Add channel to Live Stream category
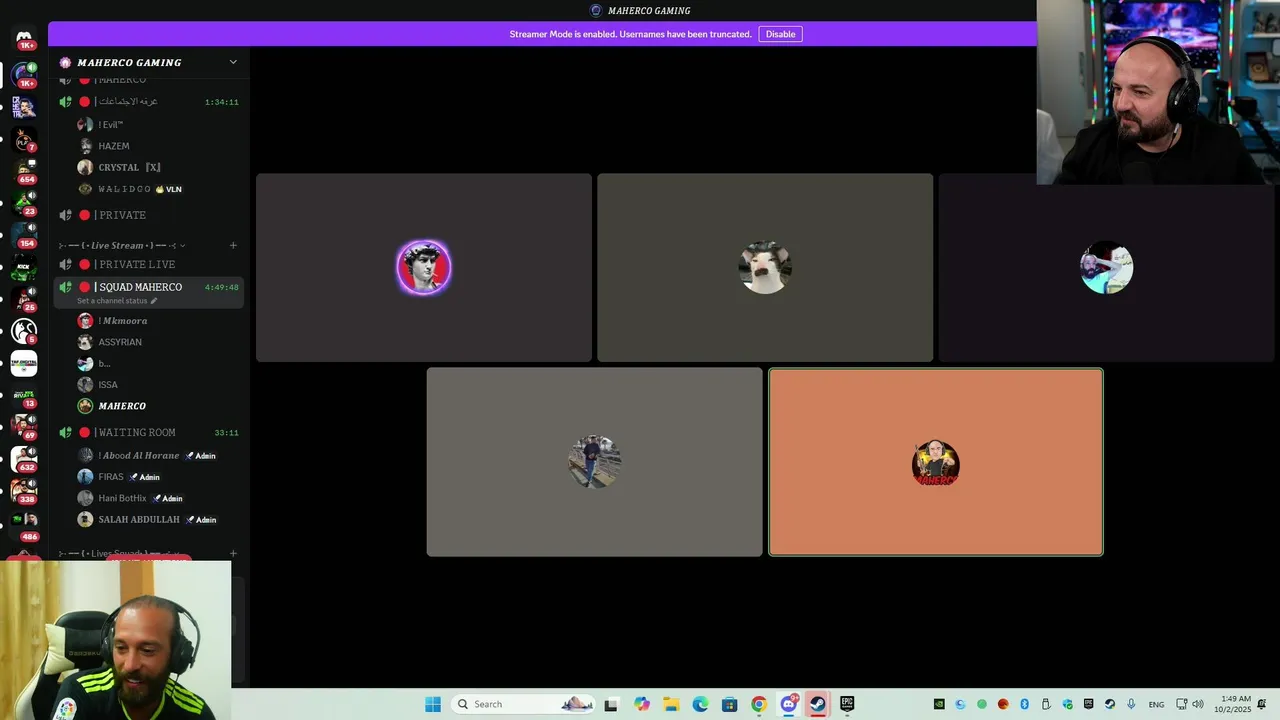This screenshot has height=720, width=1280. 233,245
